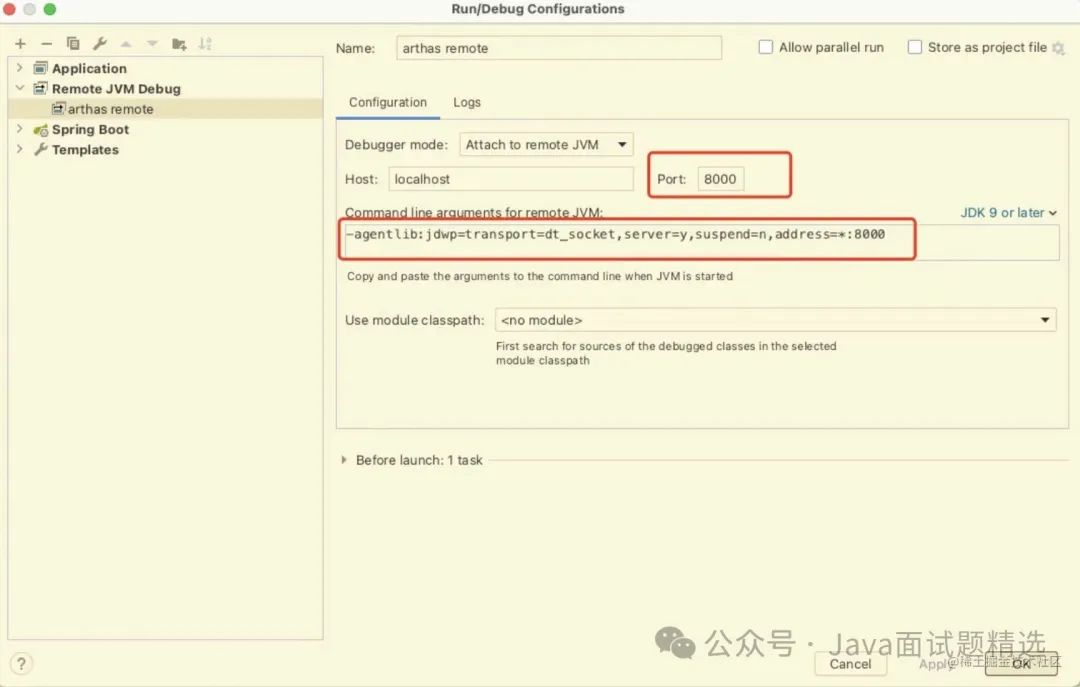The width and height of the screenshot is (1080, 687).
Task: Click the Name field containing arthas remote
Action: [x=559, y=48]
